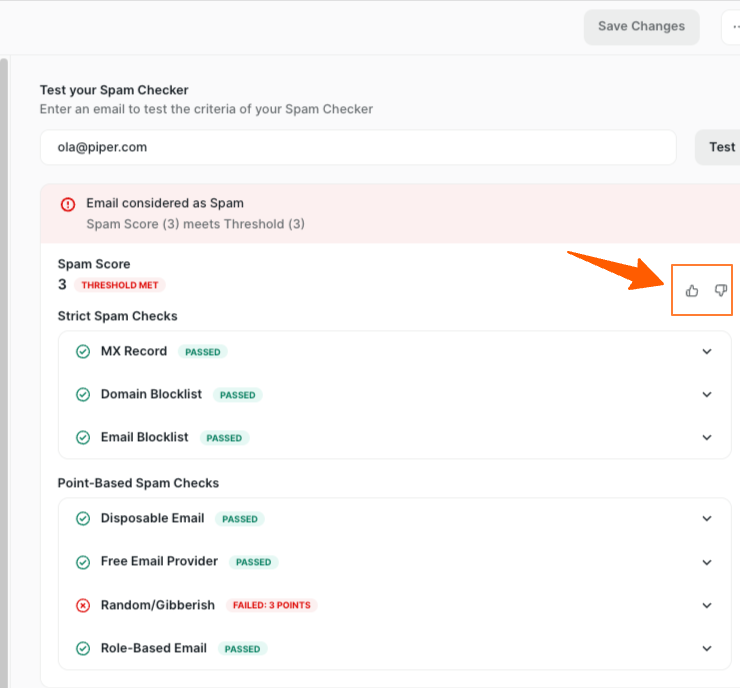Expand the Disposable Email row chevron
Image resolution: width=740 pixels, height=688 pixels.
click(707, 519)
